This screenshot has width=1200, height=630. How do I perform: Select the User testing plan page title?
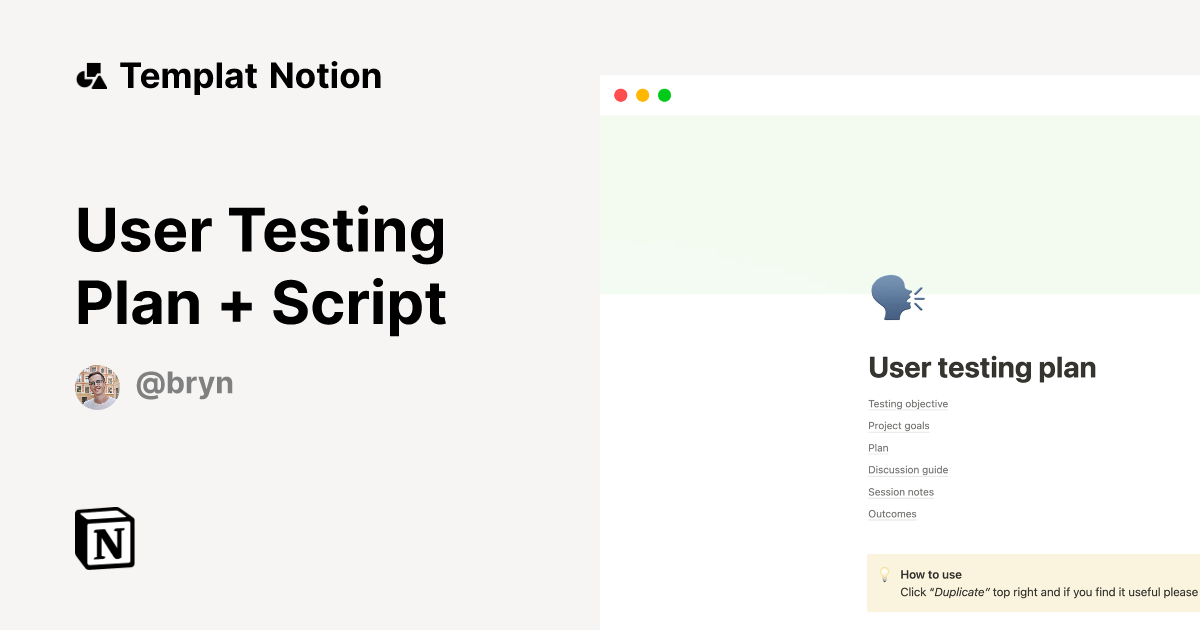981,367
